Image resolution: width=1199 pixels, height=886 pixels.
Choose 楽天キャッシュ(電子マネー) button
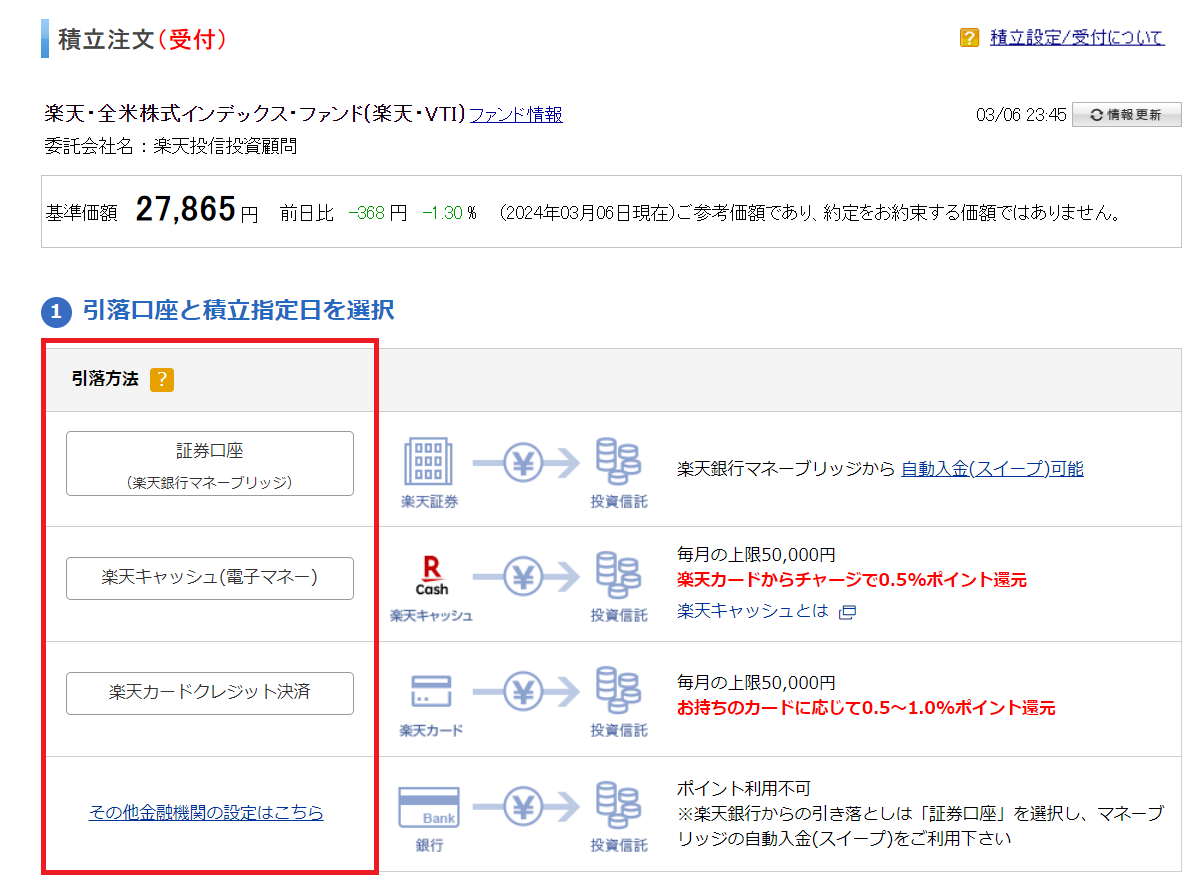210,578
